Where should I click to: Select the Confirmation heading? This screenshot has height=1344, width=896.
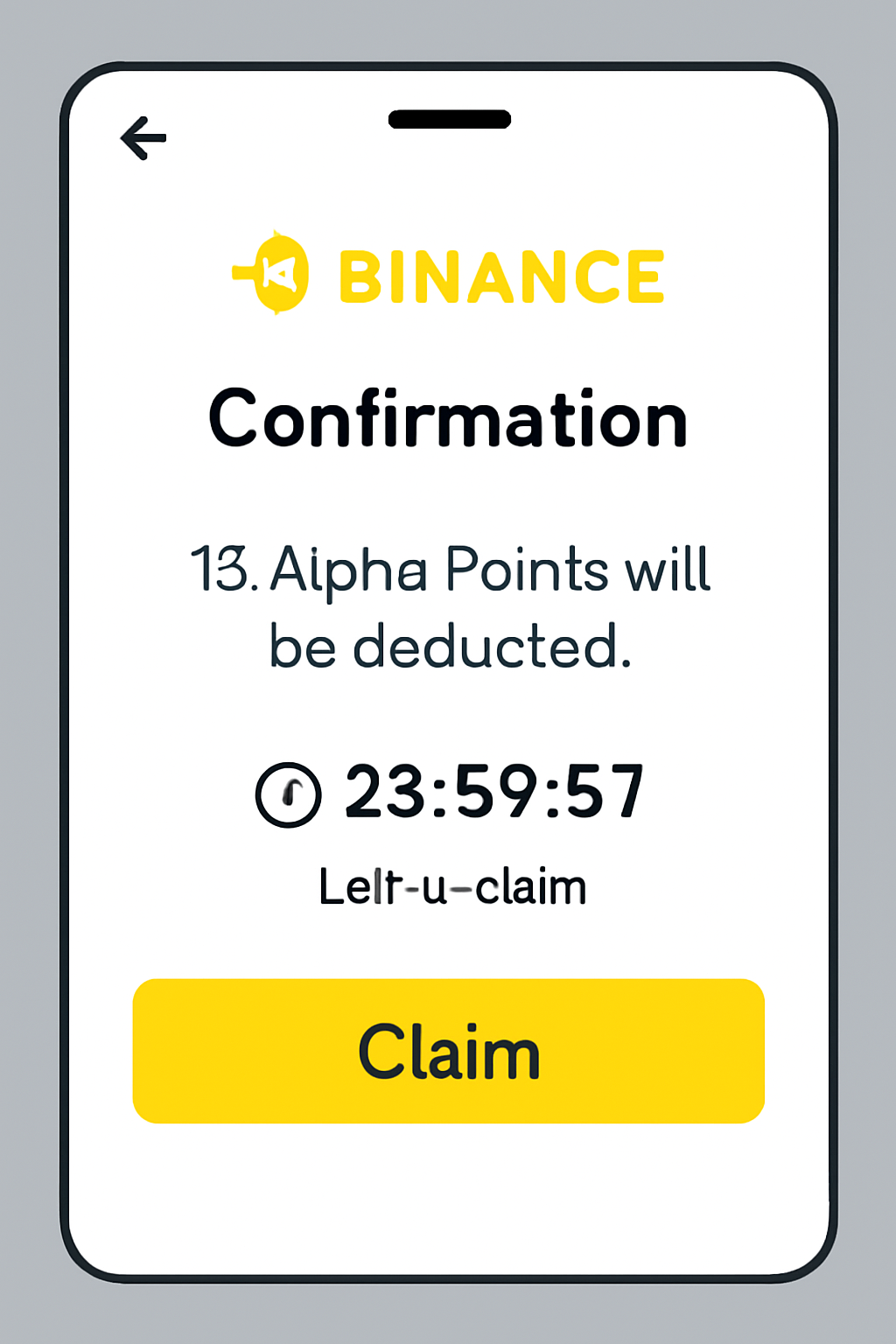[x=448, y=421]
